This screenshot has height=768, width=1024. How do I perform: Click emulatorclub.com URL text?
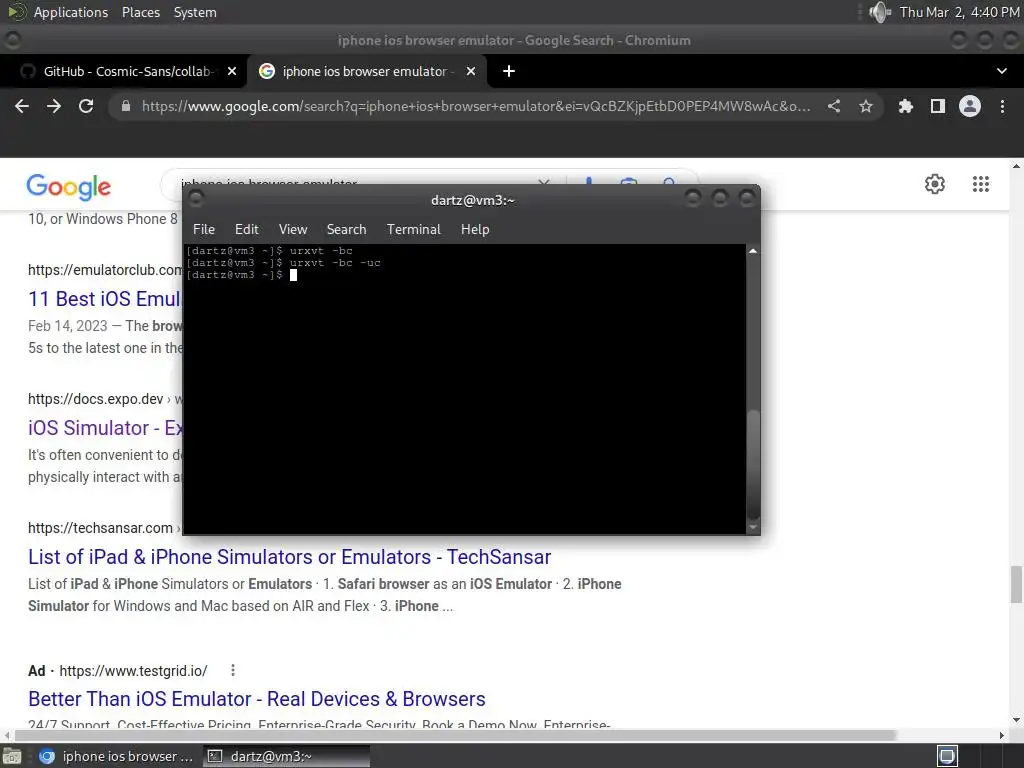pyautogui.click(x=104, y=270)
